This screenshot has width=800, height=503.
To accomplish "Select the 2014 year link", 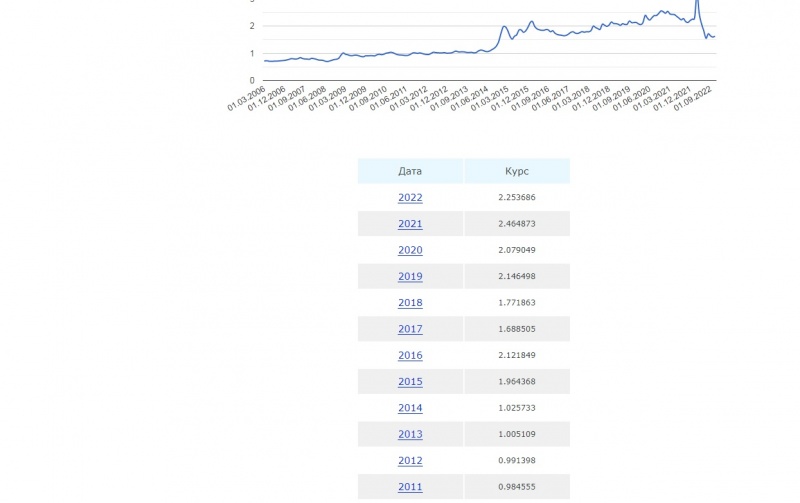I will [410, 408].
